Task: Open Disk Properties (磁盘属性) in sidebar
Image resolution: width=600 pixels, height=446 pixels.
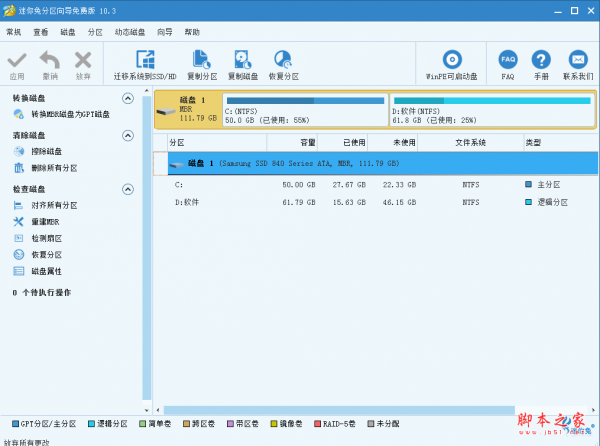Action: [x=46, y=271]
